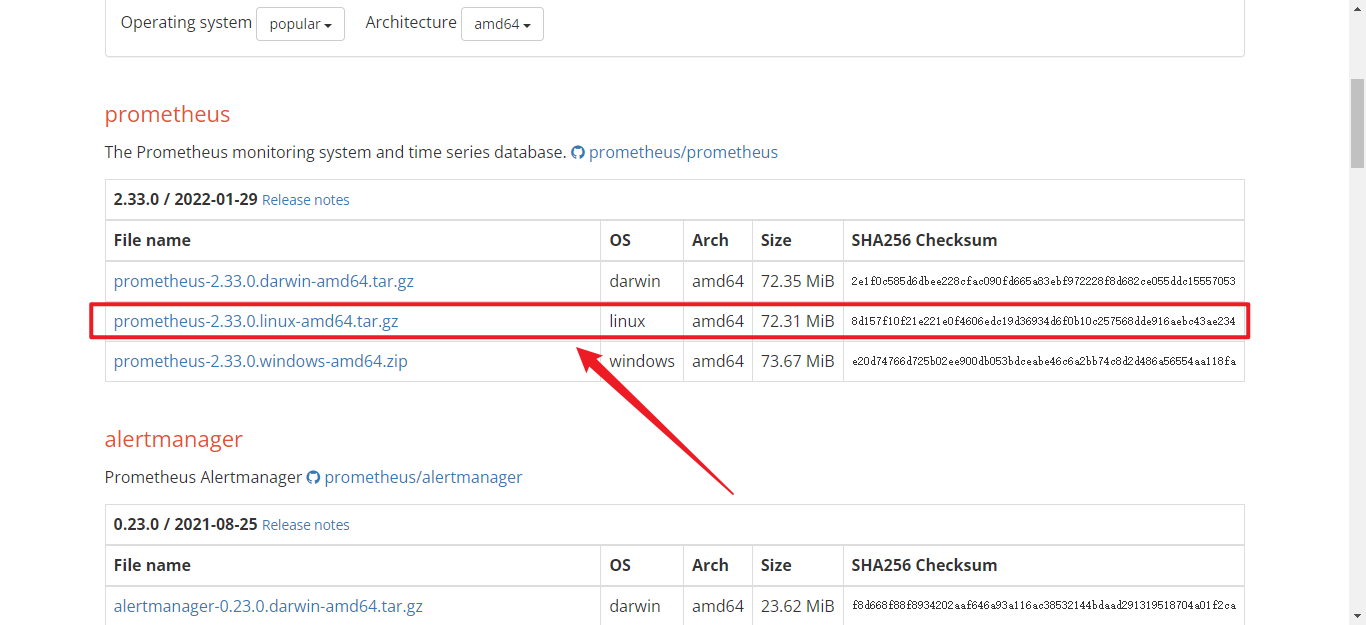Select the linux row SHA256 checksum starting 8d157f10

1043,322
